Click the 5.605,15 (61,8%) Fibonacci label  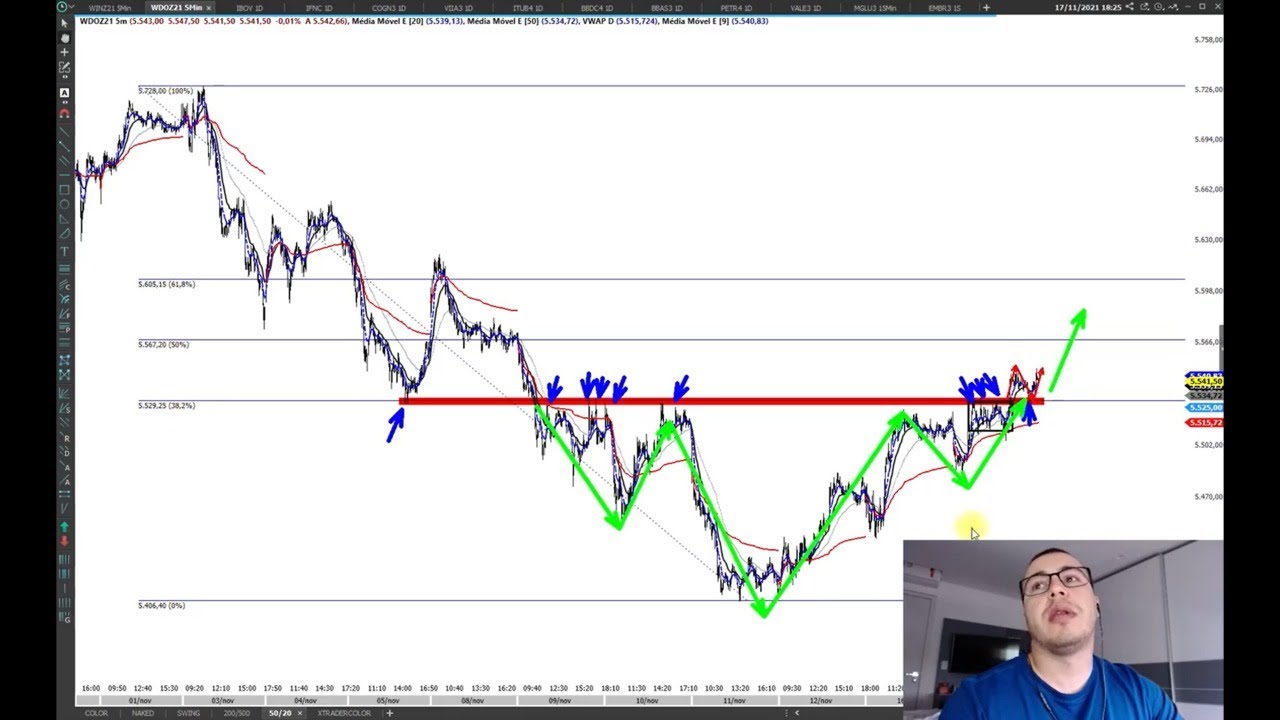(x=166, y=284)
